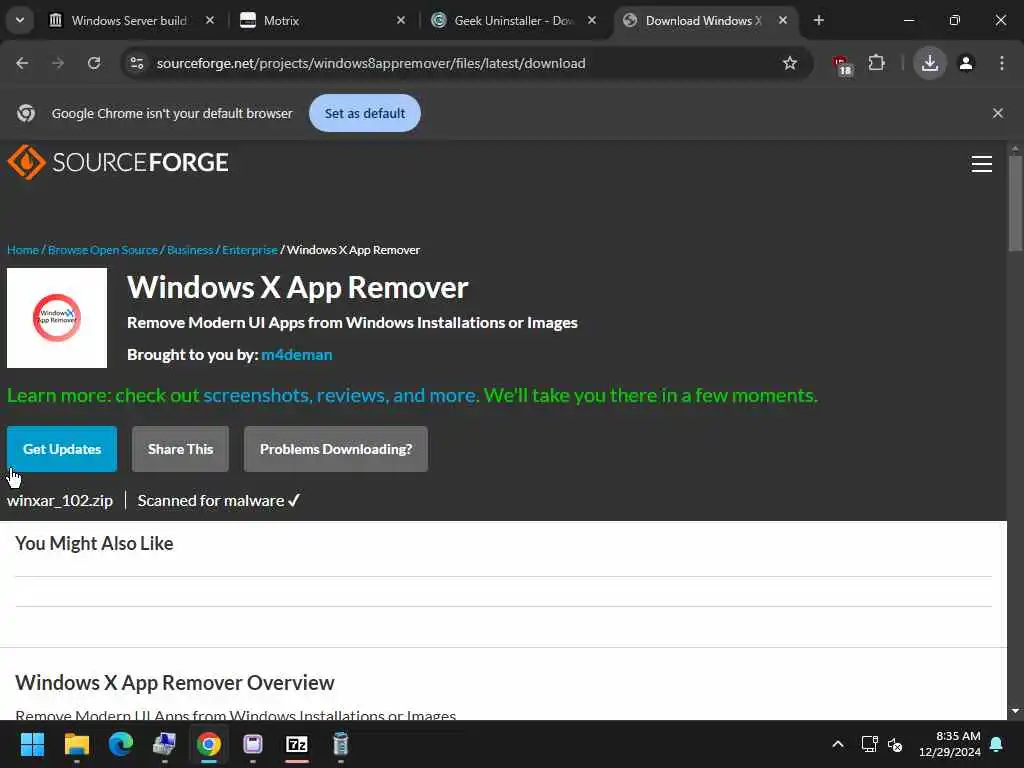Go forward to the next page
Image resolution: width=1024 pixels, height=768 pixels.
click(x=58, y=63)
